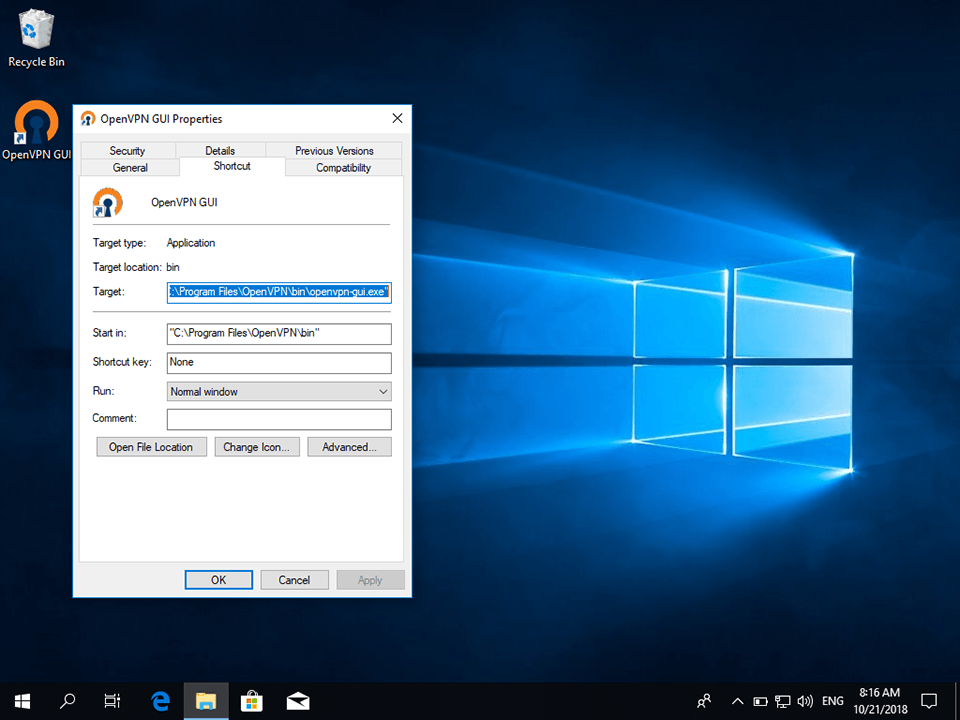Viewport: 960px width, 720px height.
Task: Select the OpenVPN GUI desktop shortcut
Action: point(36,130)
